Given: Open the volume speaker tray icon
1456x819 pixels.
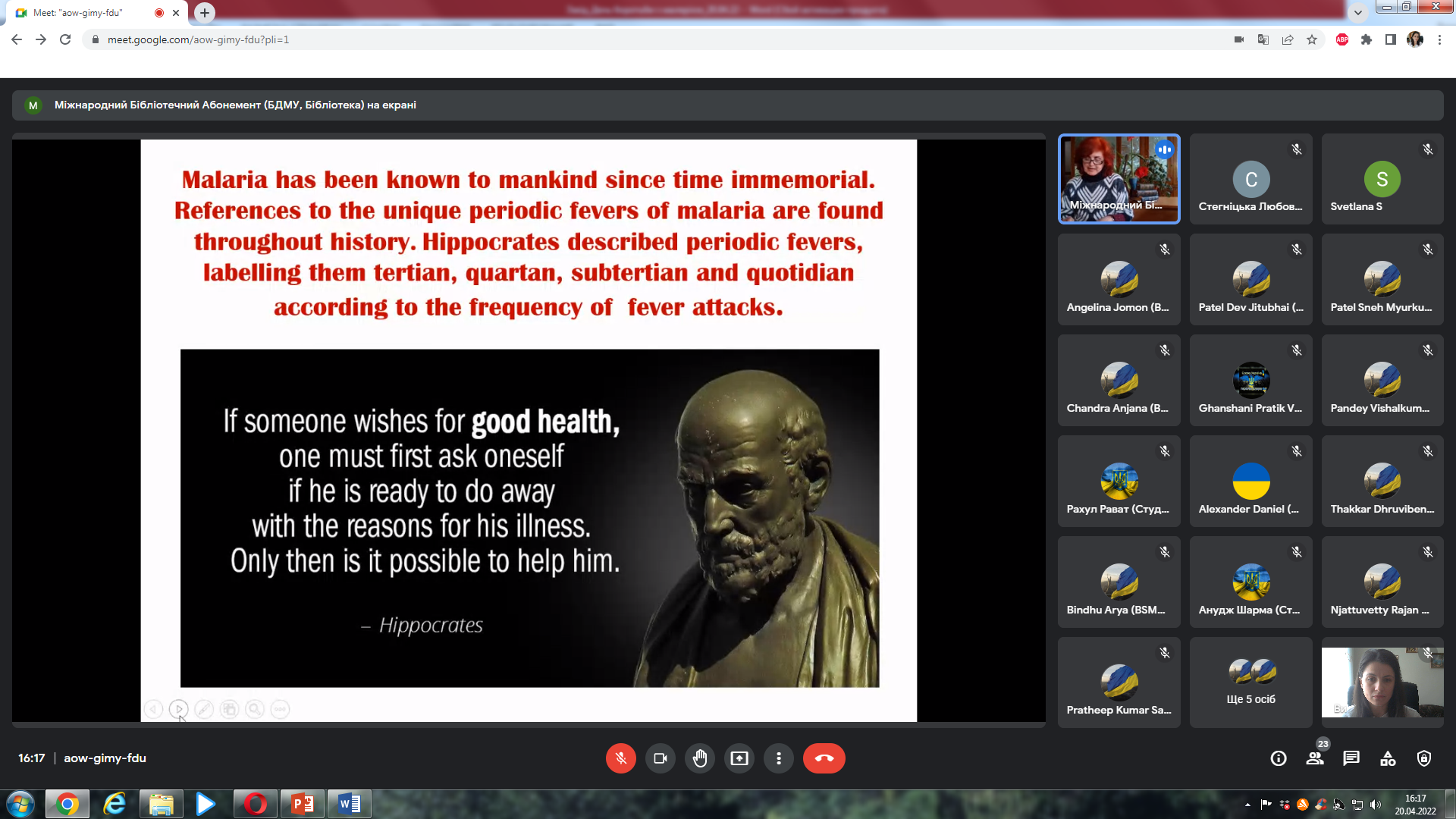Looking at the screenshot, I should (1376, 805).
